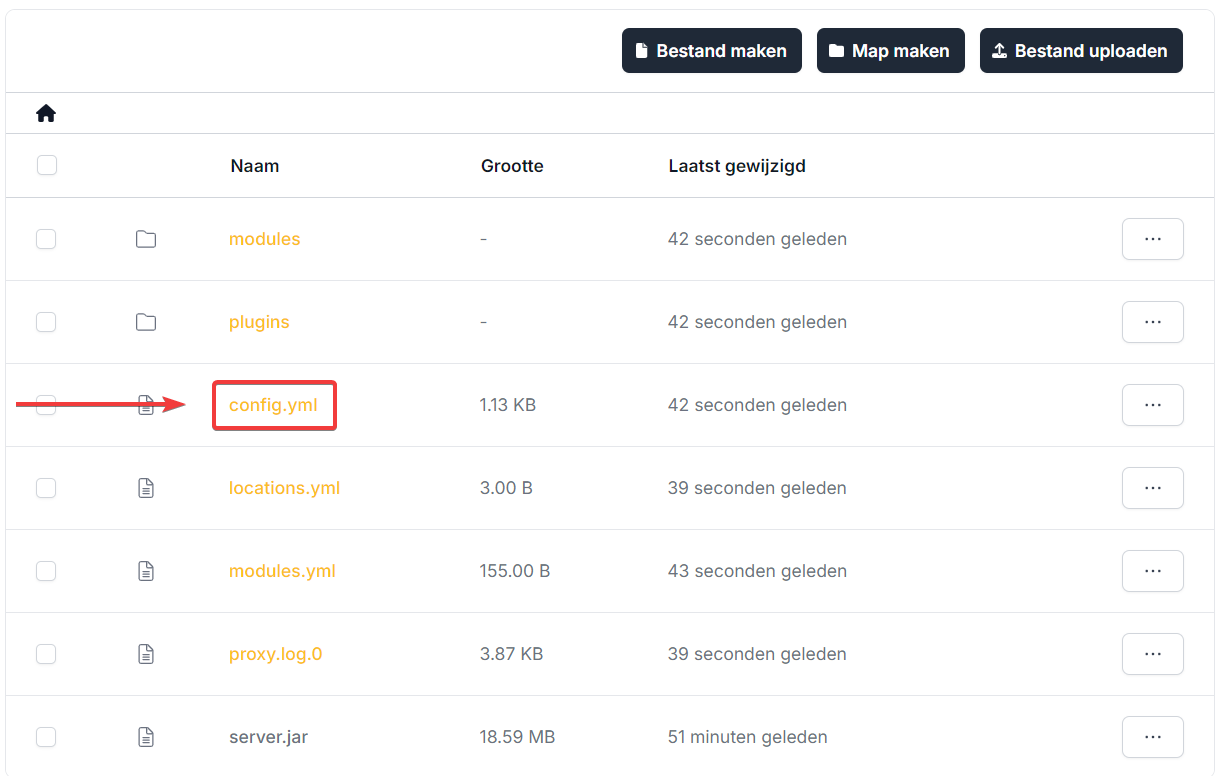
Task: Toggle the select-all checkbox in header
Action: tap(47, 165)
